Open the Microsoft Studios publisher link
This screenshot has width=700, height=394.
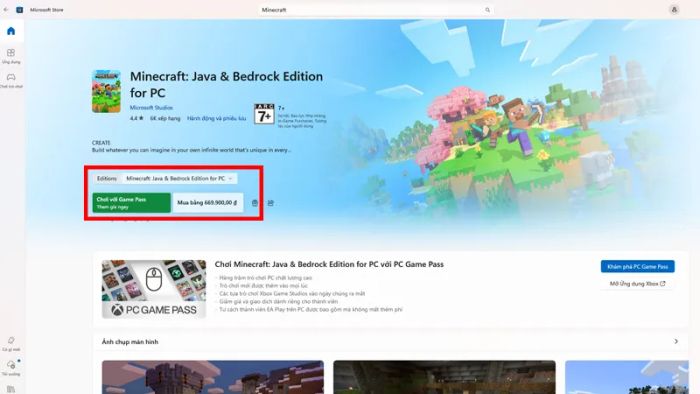[x=151, y=108]
